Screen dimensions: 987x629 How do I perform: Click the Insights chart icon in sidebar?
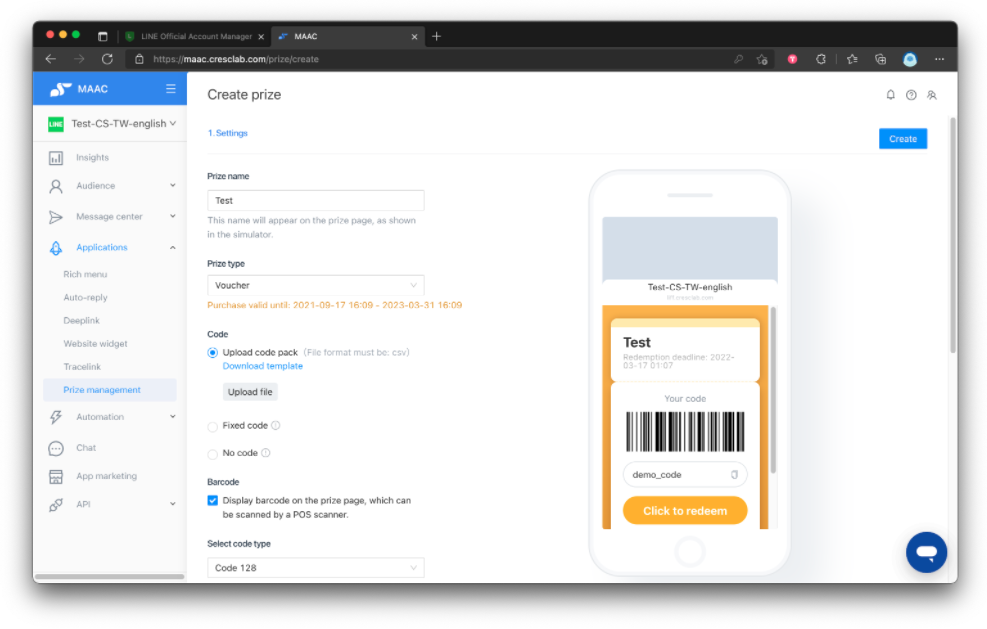(56, 157)
